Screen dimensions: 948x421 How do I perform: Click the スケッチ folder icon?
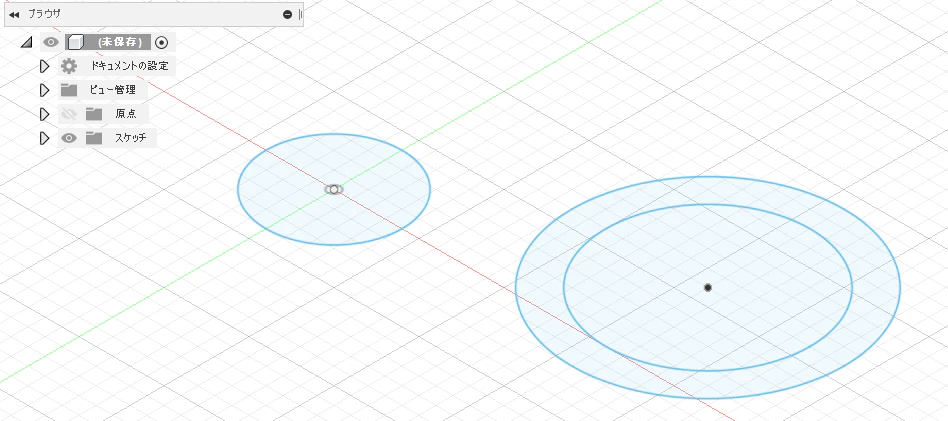(94, 138)
